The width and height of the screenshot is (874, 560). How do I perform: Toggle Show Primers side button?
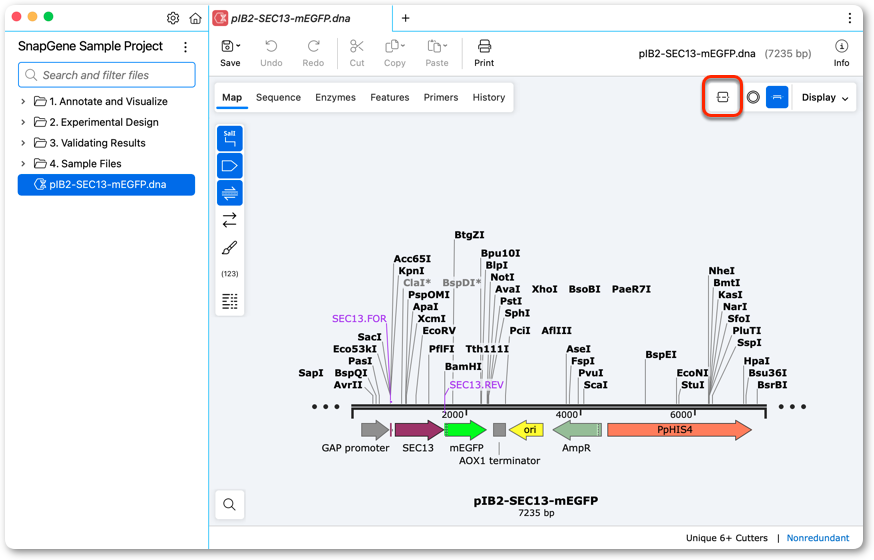click(230, 193)
